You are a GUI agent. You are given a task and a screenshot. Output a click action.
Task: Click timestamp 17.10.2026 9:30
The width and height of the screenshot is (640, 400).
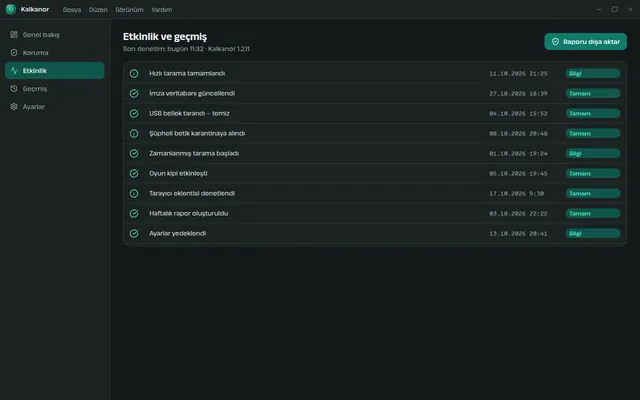click(x=517, y=193)
